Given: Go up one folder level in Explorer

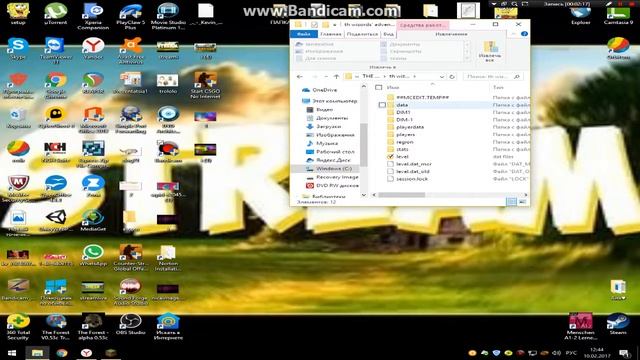Looking at the screenshot, I should [x=336, y=76].
